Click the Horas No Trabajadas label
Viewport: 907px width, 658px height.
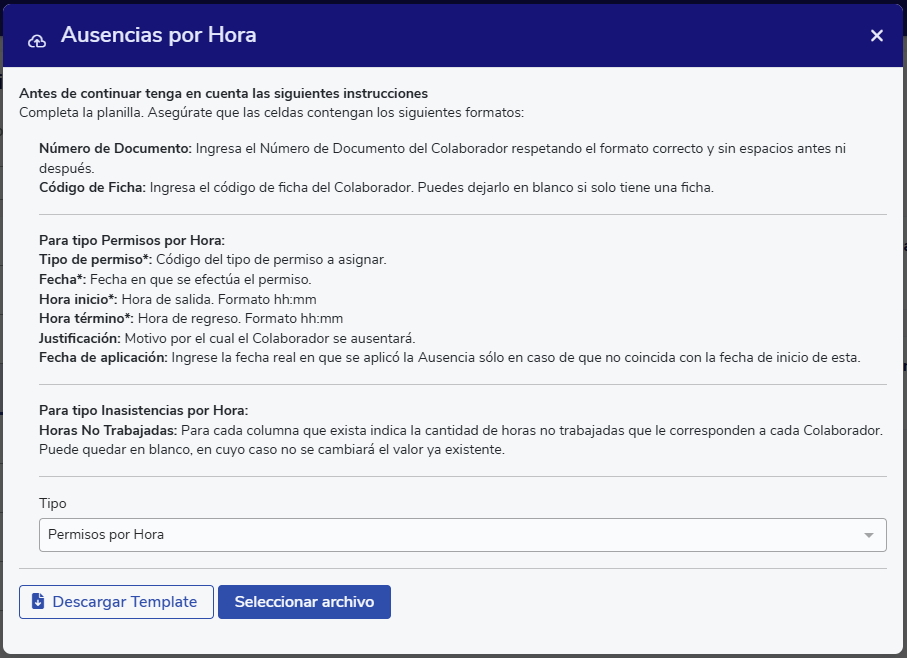(108, 430)
